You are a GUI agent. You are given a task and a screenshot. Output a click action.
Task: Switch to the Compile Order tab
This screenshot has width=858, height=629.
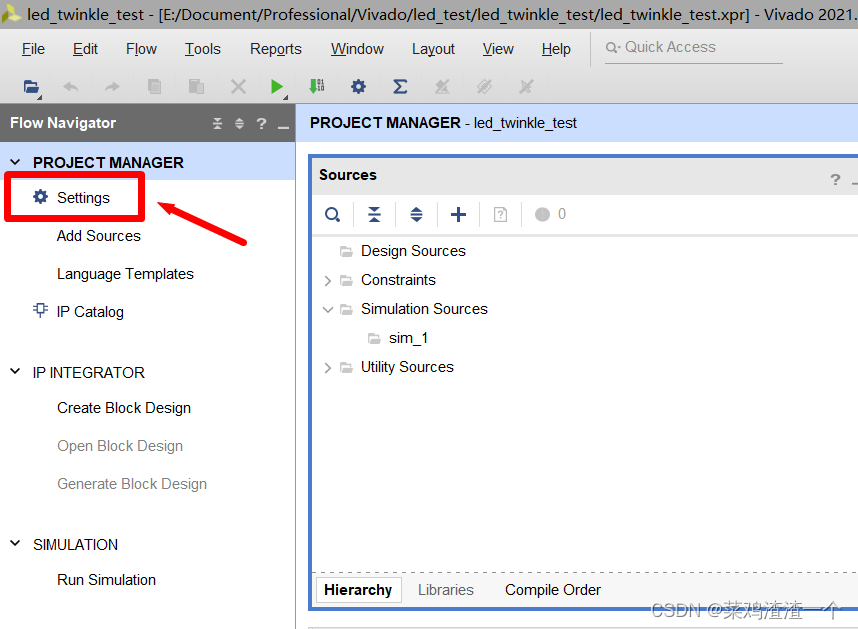(x=553, y=590)
